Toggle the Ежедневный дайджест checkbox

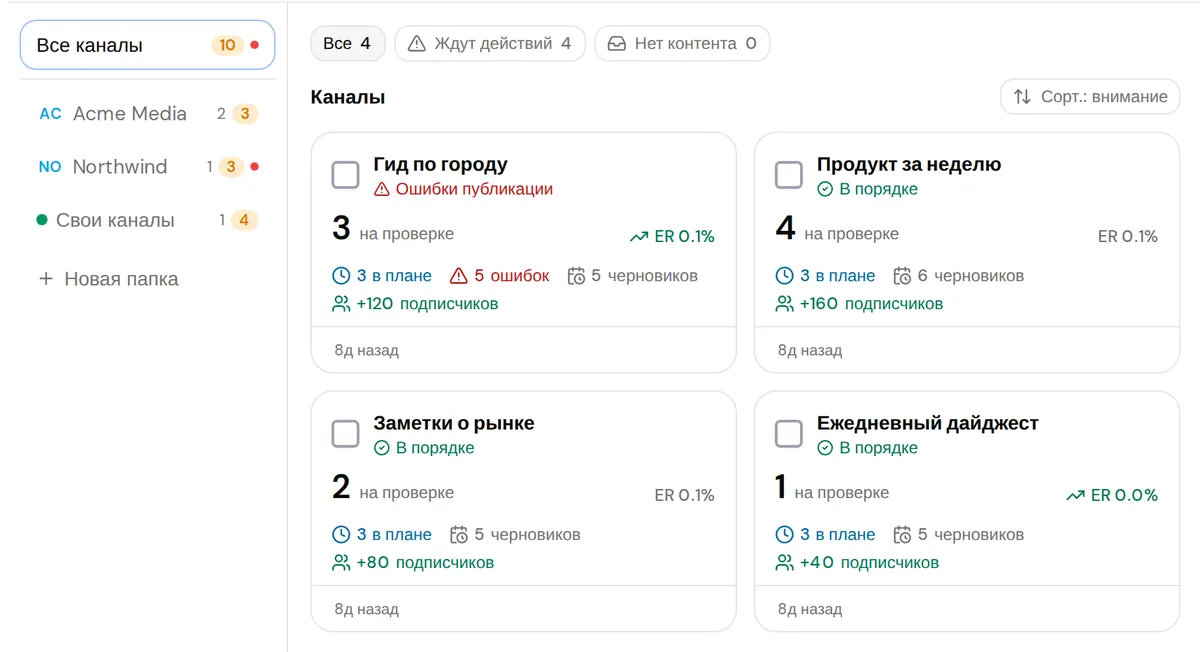tap(789, 434)
